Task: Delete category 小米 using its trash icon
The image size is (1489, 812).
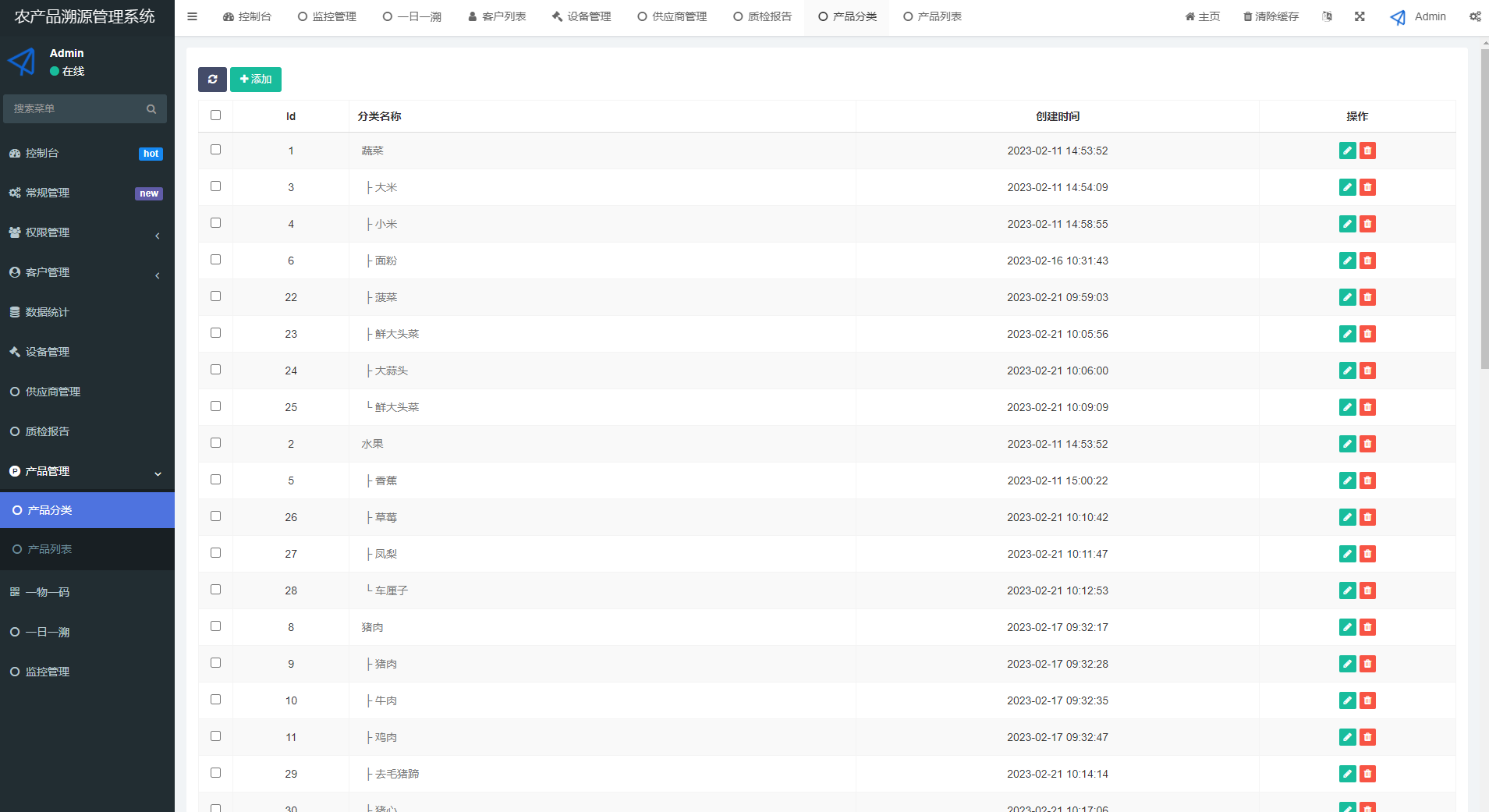Action: [x=1367, y=224]
